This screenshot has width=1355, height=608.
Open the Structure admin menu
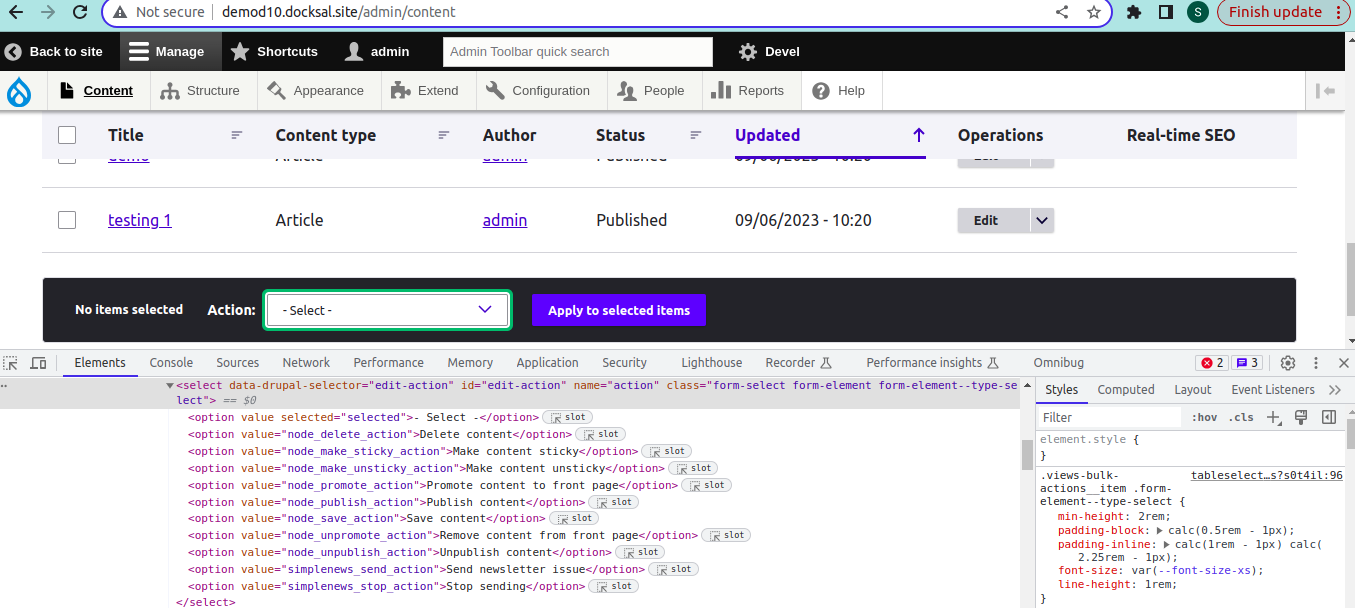pyautogui.click(x=200, y=91)
